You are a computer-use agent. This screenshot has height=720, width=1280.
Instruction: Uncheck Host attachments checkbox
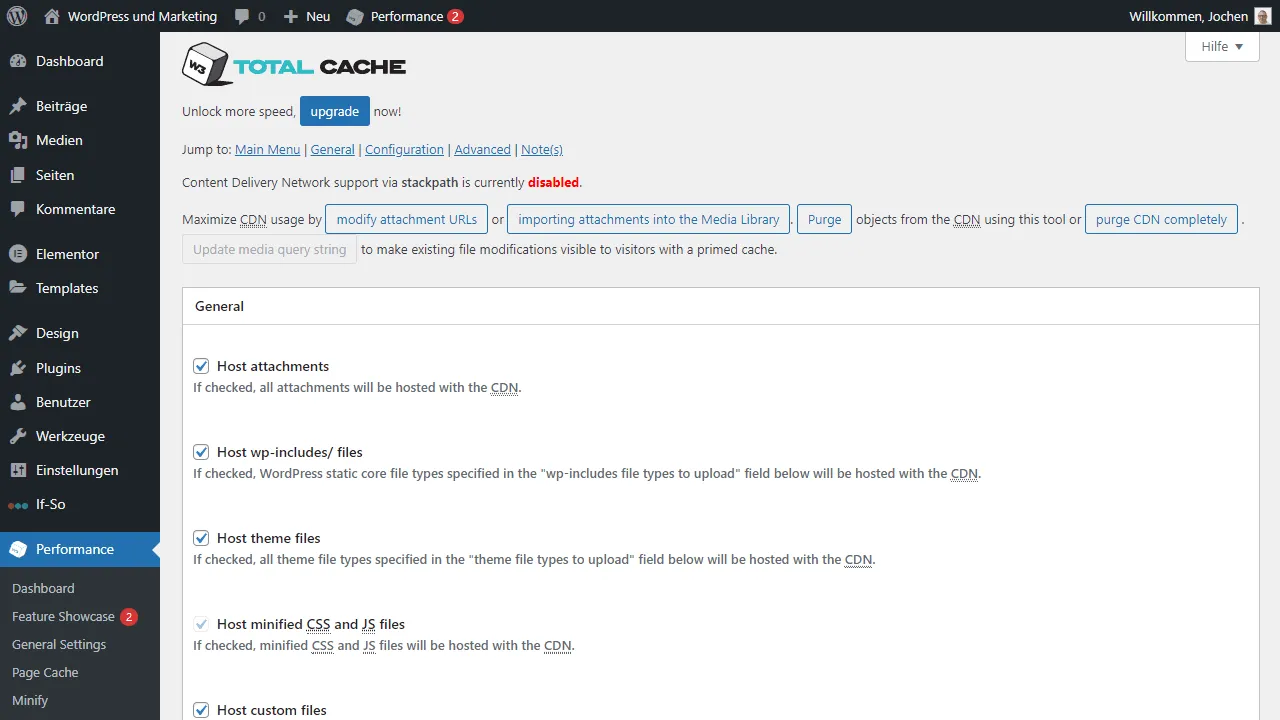[201, 366]
